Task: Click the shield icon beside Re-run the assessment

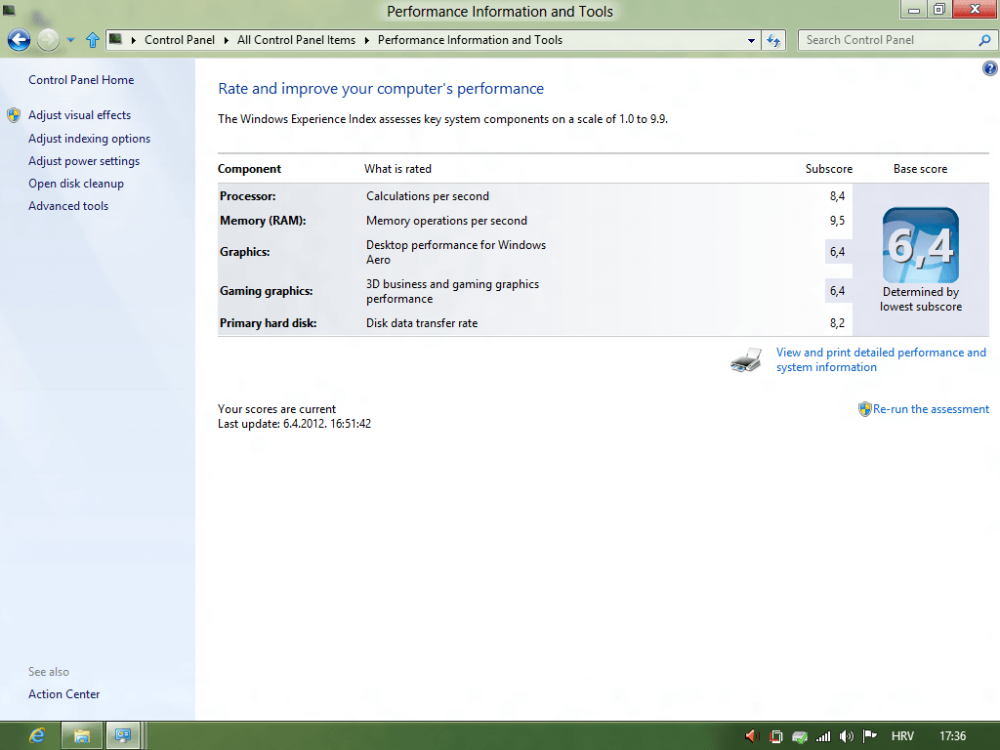Action: 865,409
